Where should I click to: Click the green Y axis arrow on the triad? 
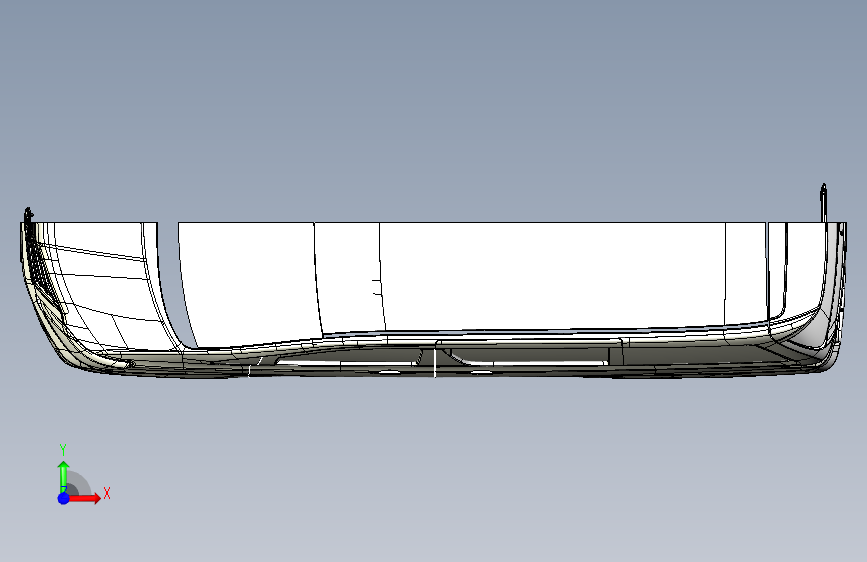tap(64, 476)
